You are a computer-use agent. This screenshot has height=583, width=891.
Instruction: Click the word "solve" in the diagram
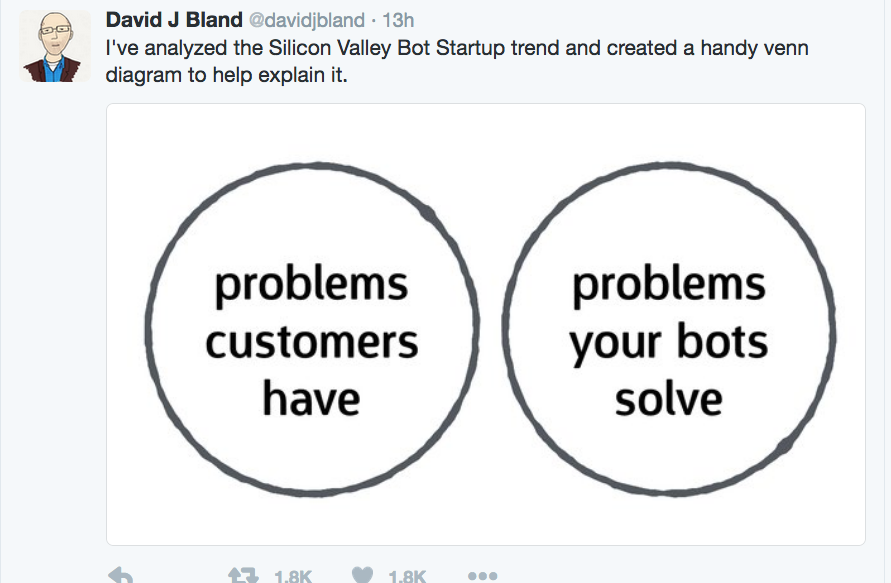(668, 399)
